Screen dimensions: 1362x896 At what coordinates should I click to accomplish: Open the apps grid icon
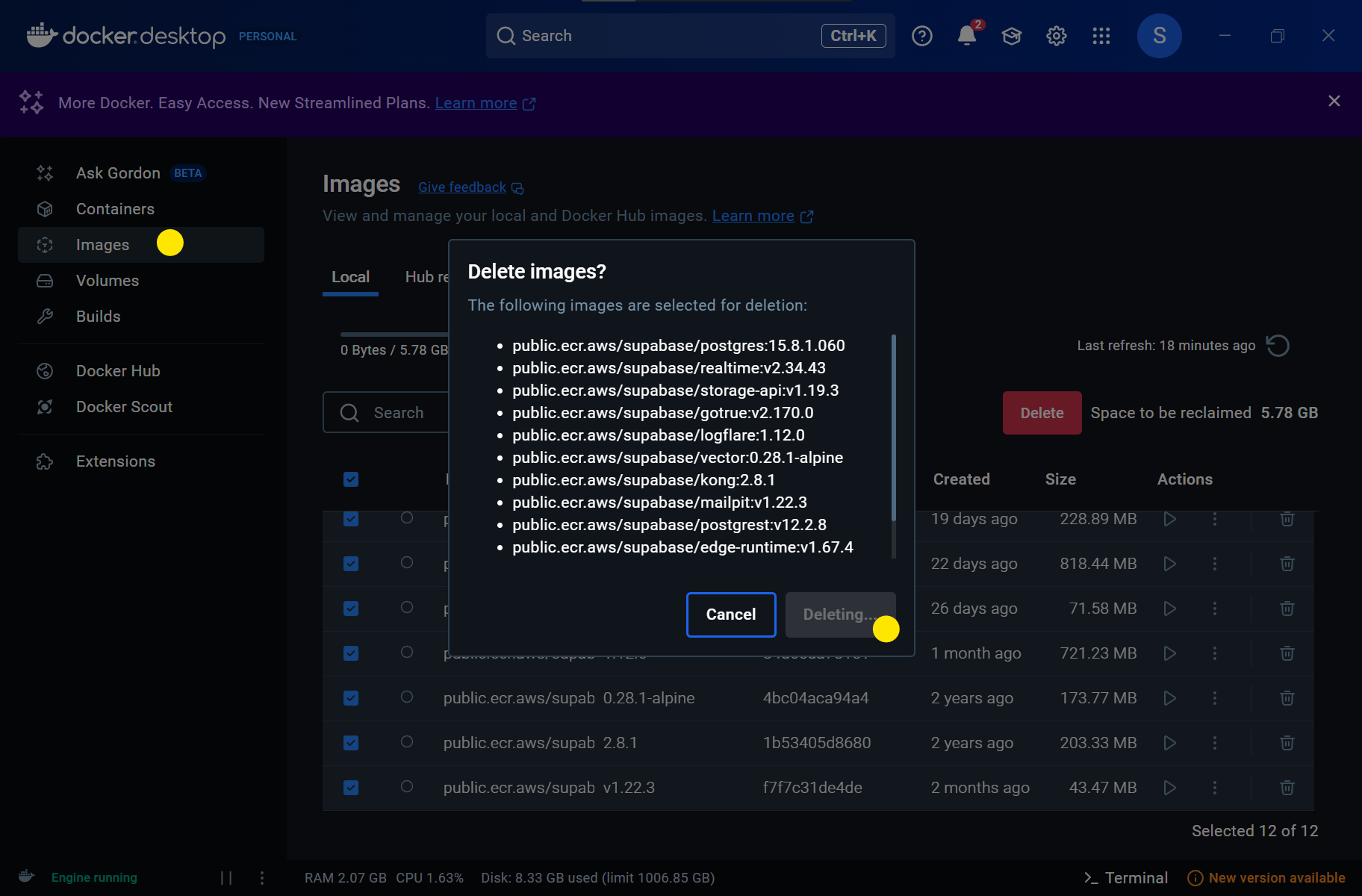[1101, 36]
